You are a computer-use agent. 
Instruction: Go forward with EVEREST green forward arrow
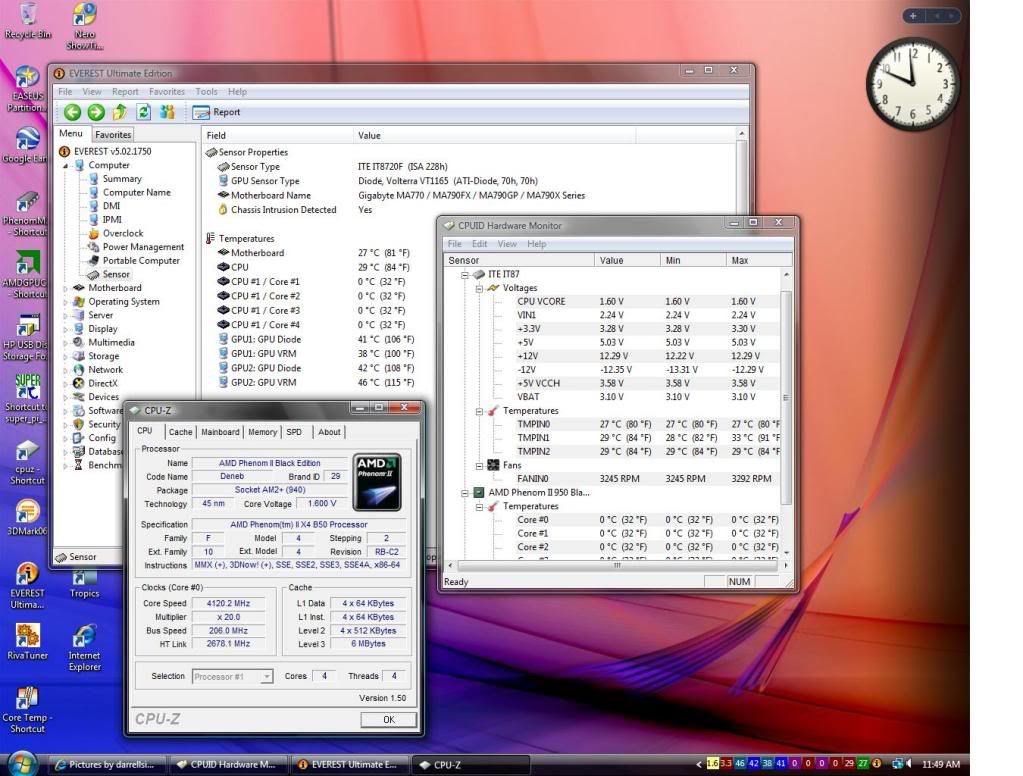(96, 112)
